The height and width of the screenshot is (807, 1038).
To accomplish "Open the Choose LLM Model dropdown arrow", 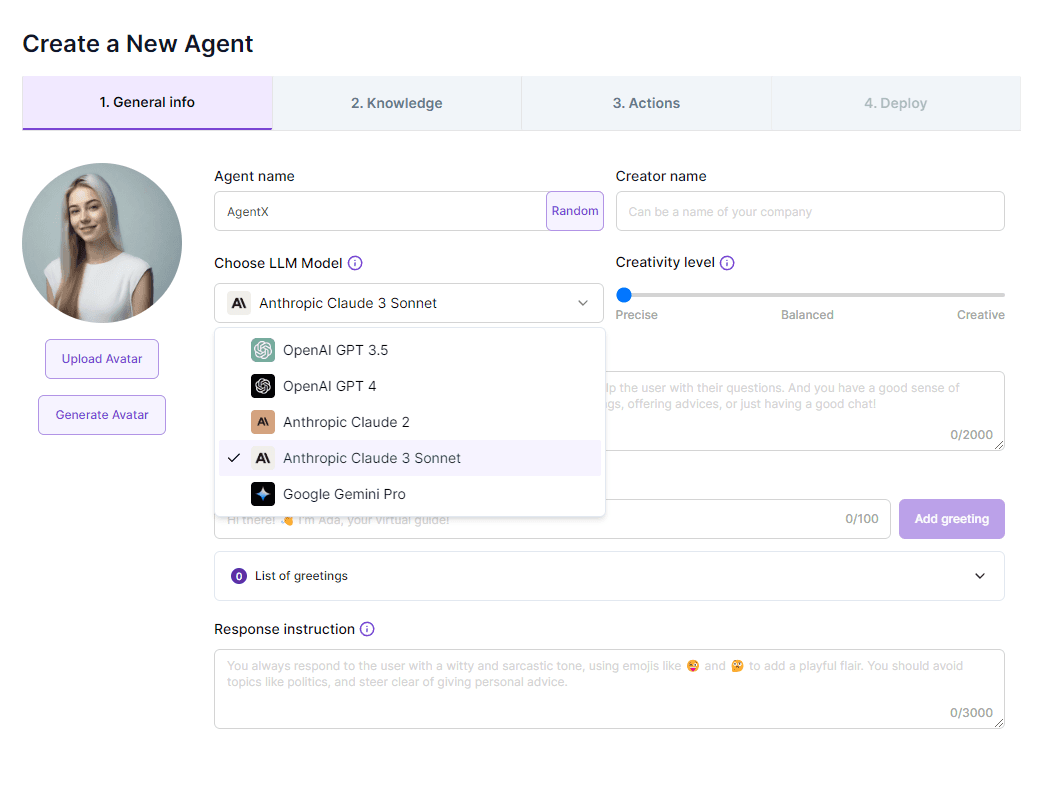I will click(x=583, y=303).
